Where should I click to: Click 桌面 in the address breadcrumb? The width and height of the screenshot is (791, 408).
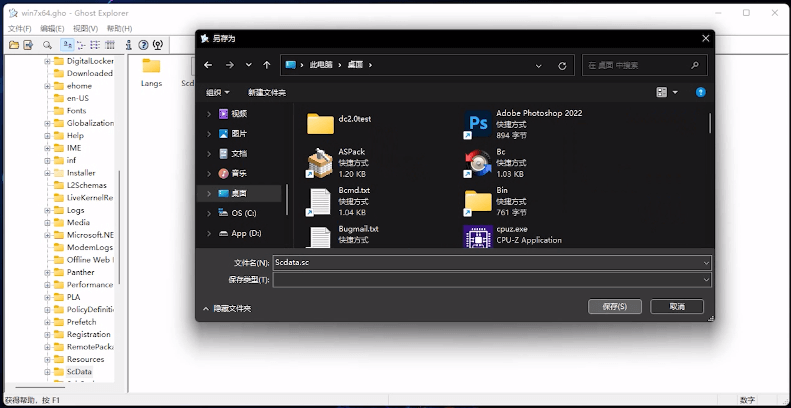click(355, 65)
